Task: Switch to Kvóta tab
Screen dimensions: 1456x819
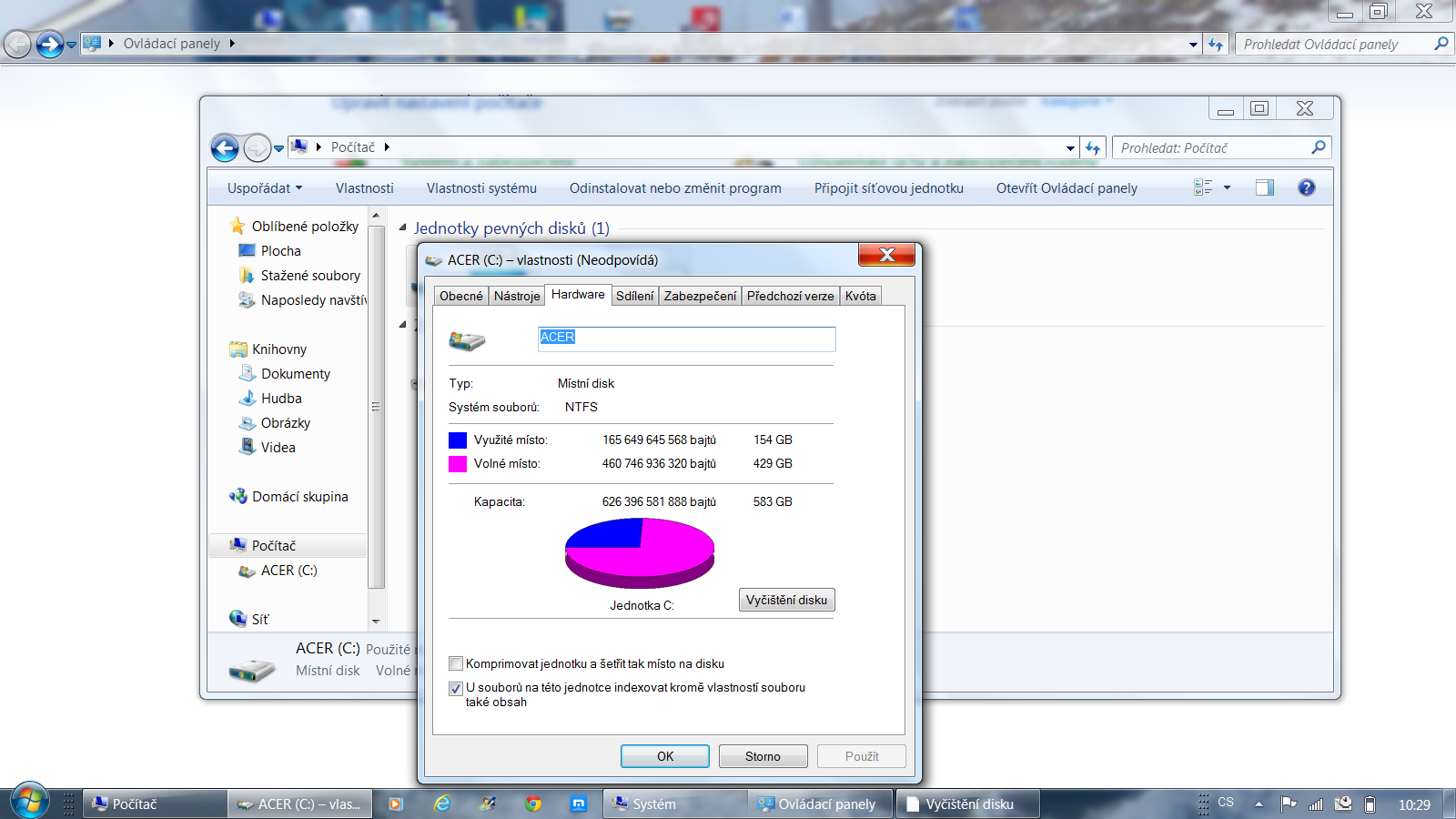Action: tap(860, 296)
